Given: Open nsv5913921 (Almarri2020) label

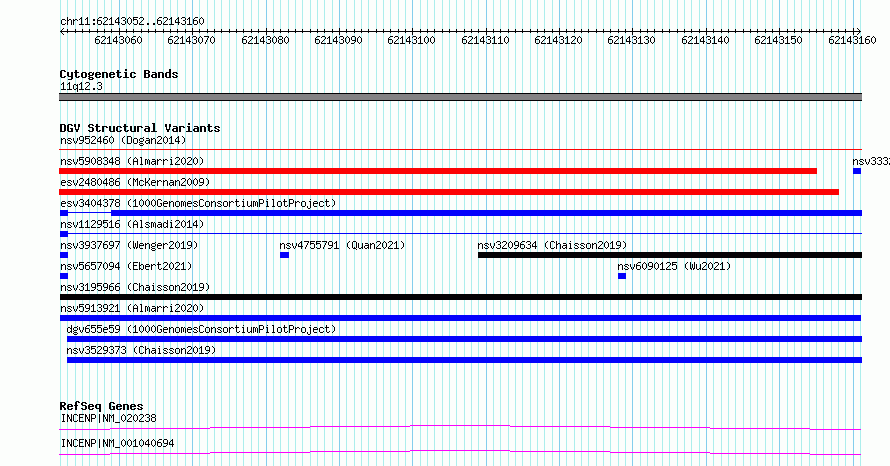Looking at the screenshot, I should click(132, 308).
